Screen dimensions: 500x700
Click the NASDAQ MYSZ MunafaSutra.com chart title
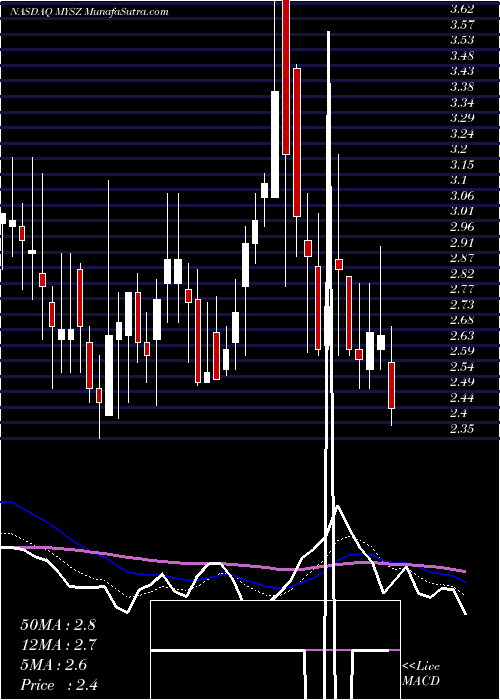coord(89,11)
